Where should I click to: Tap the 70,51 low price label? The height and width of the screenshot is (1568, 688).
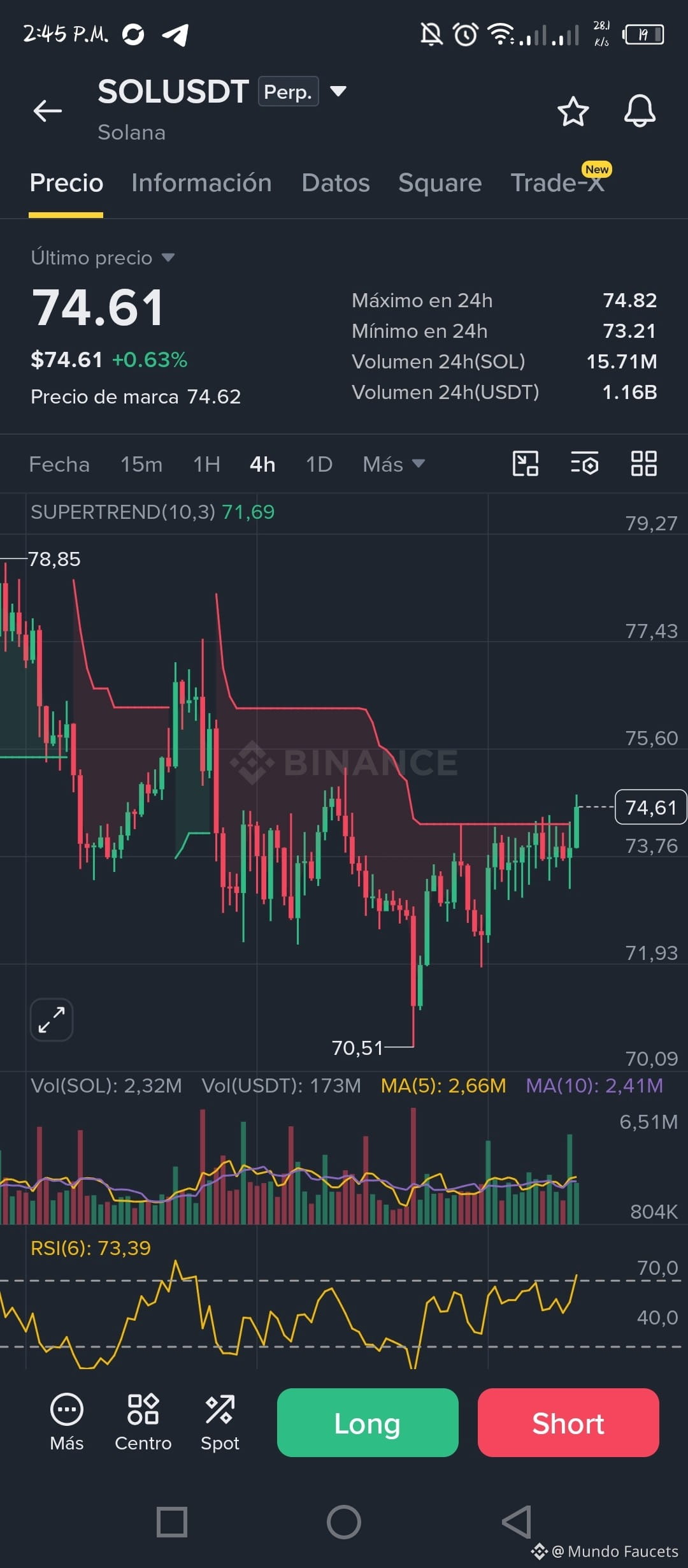click(x=357, y=1047)
